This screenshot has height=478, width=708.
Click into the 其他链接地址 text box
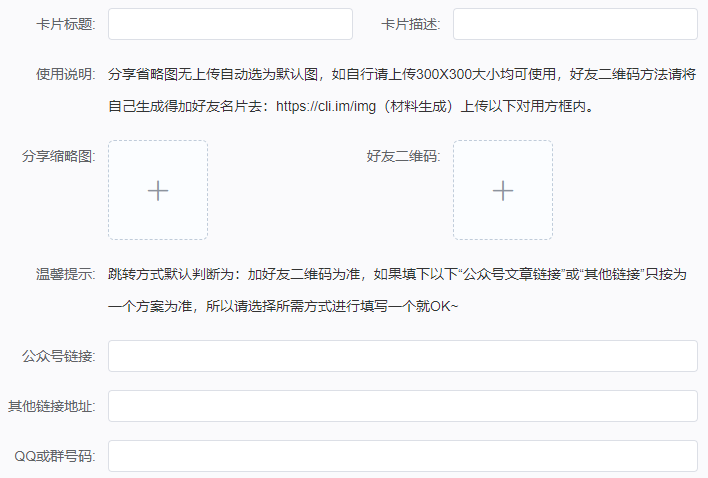pos(402,406)
